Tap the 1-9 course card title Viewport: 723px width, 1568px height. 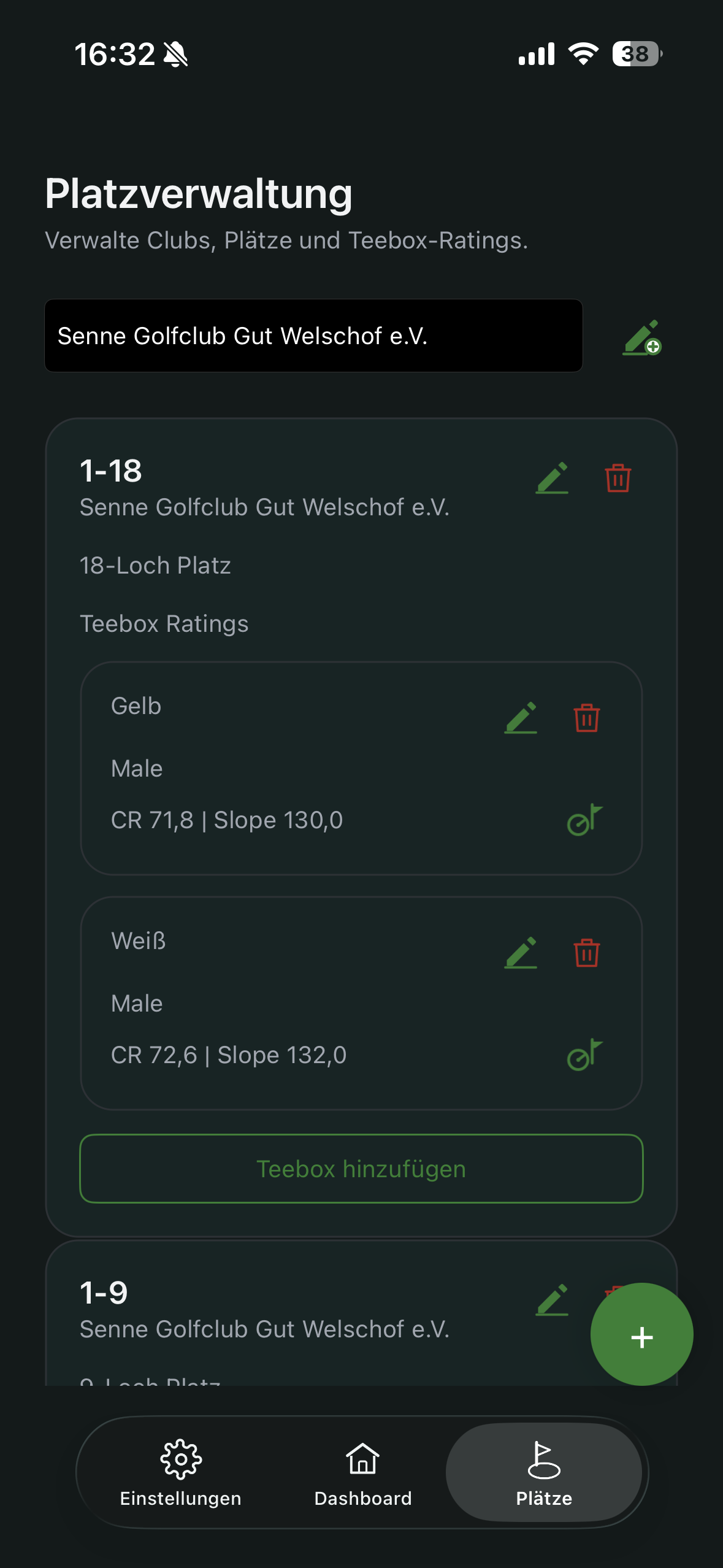click(104, 1293)
